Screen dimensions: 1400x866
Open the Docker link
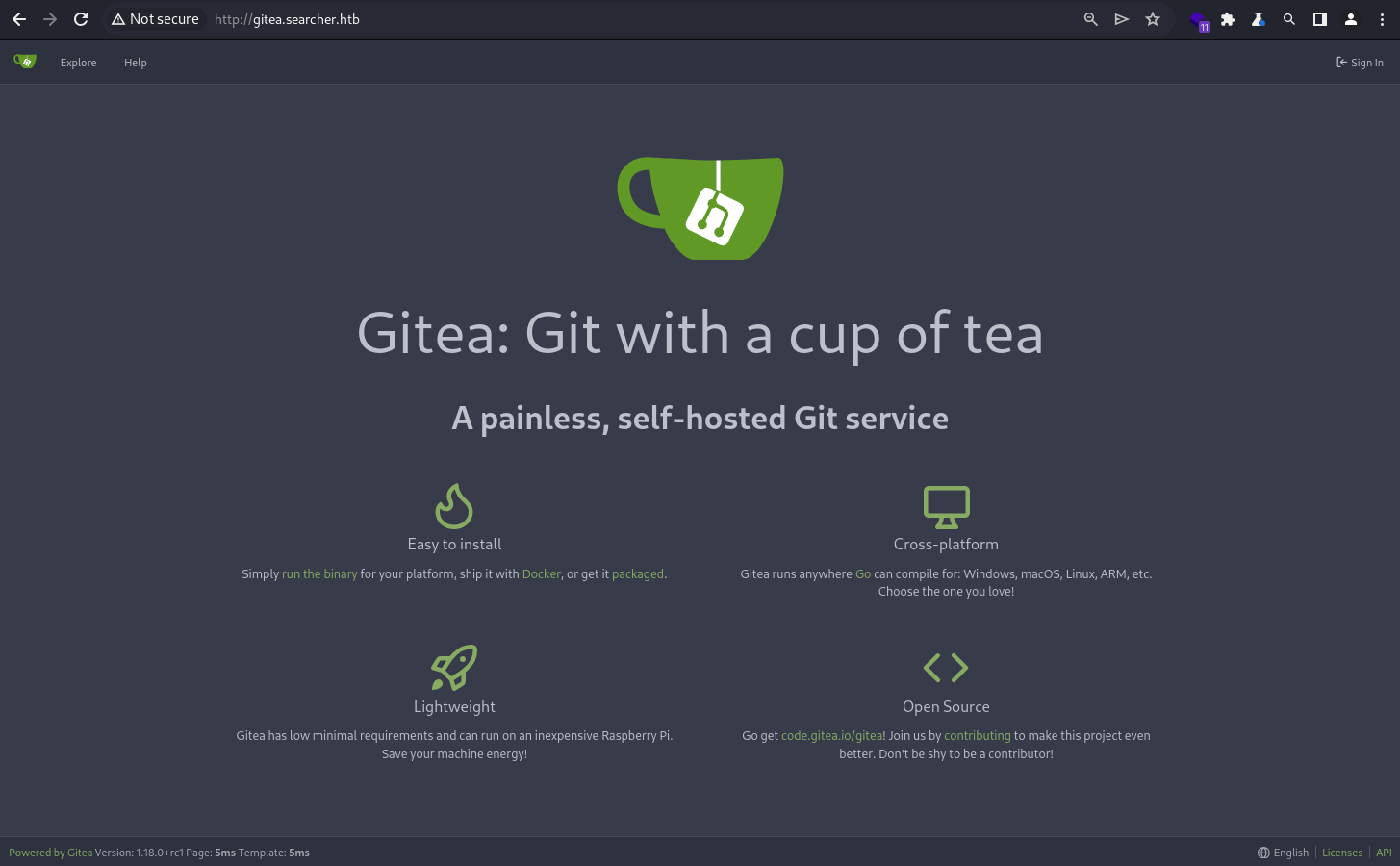542,573
